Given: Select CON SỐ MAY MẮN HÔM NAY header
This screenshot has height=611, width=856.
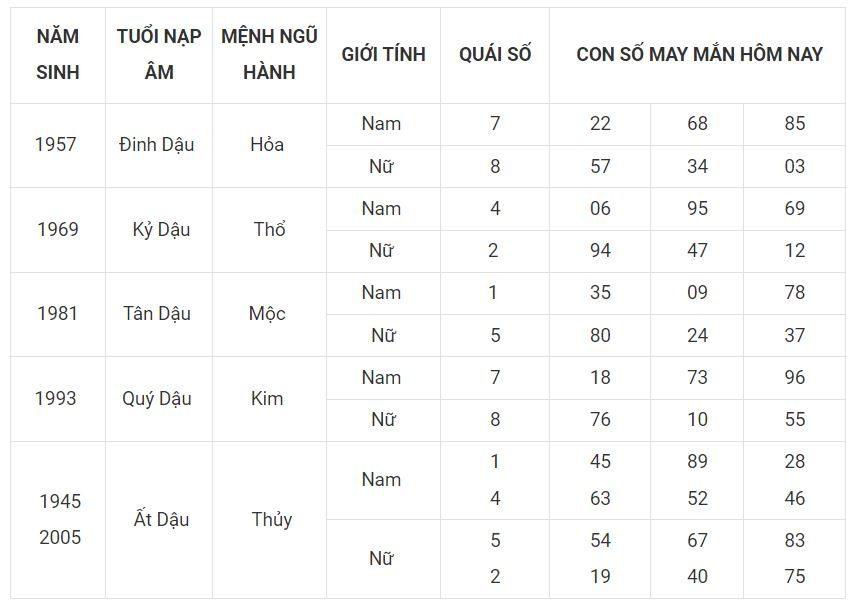Looking at the screenshot, I should tap(699, 55).
